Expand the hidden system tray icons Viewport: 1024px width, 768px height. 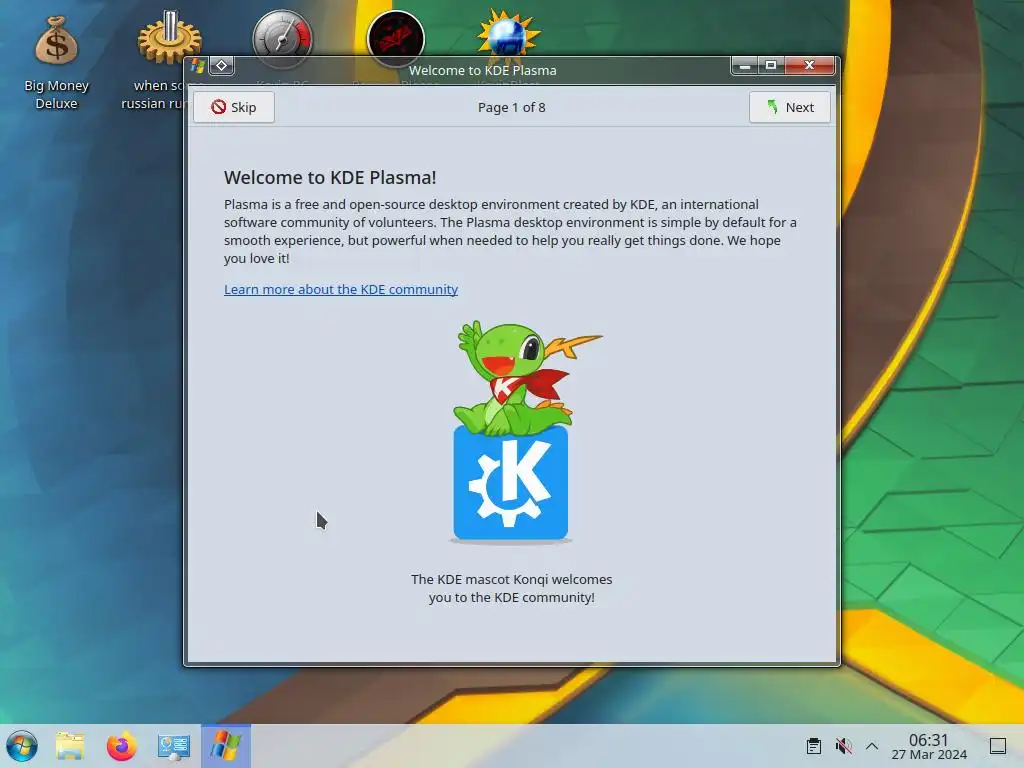pos(872,746)
